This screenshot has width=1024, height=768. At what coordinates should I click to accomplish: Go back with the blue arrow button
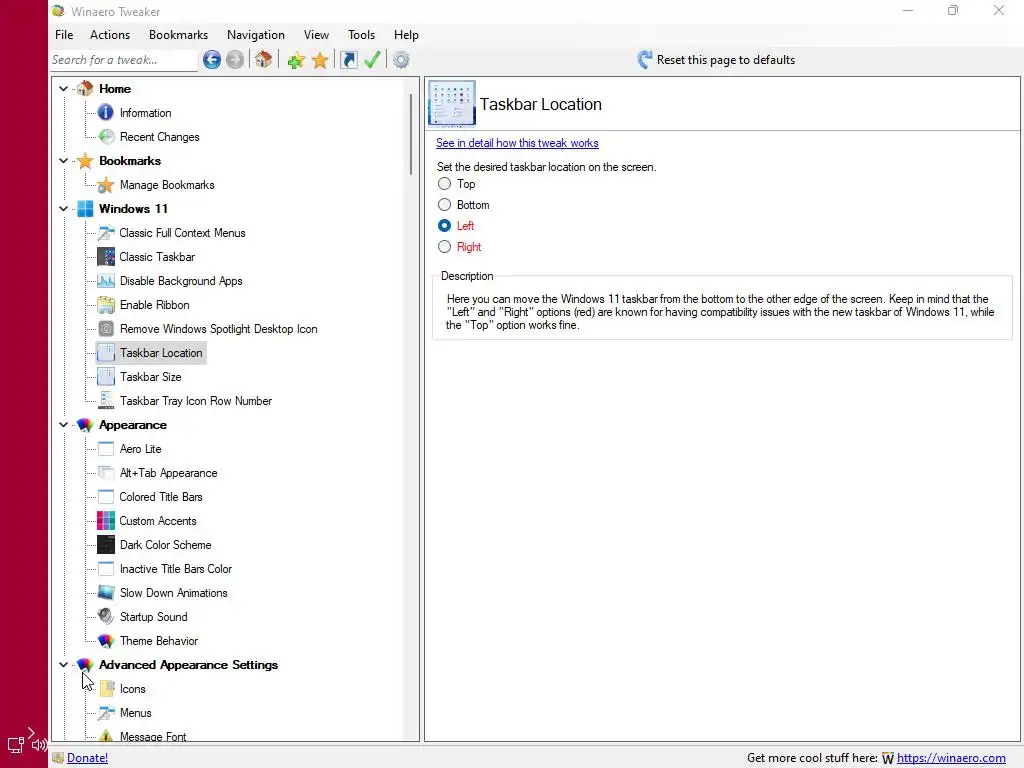[211, 60]
